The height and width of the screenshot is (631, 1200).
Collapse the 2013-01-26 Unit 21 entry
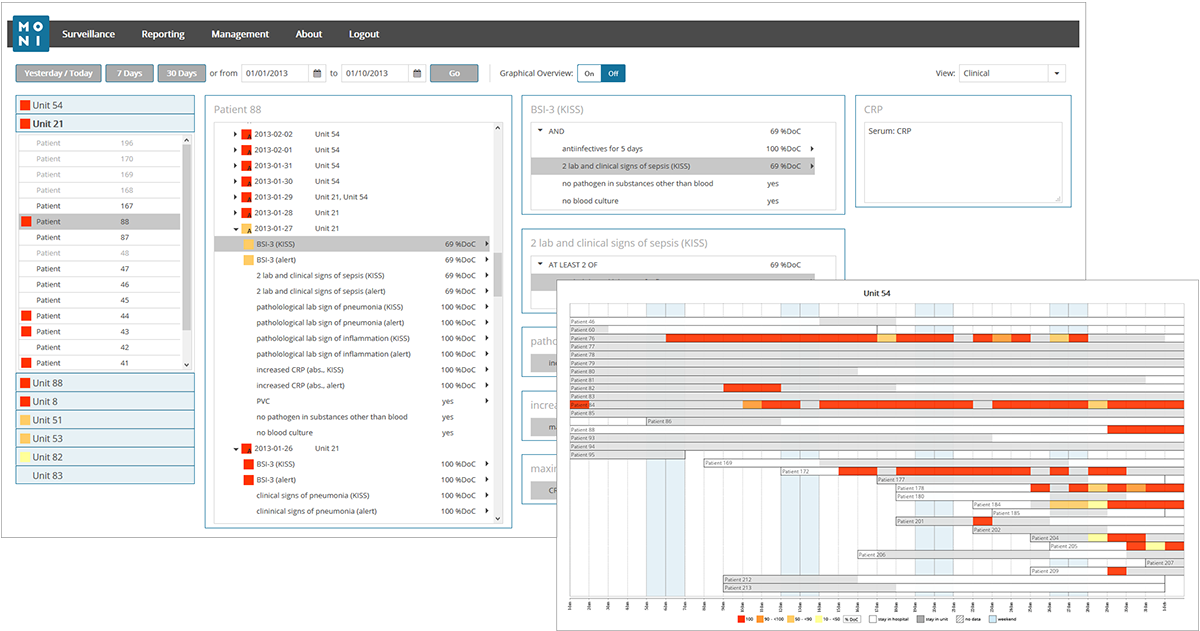235,449
